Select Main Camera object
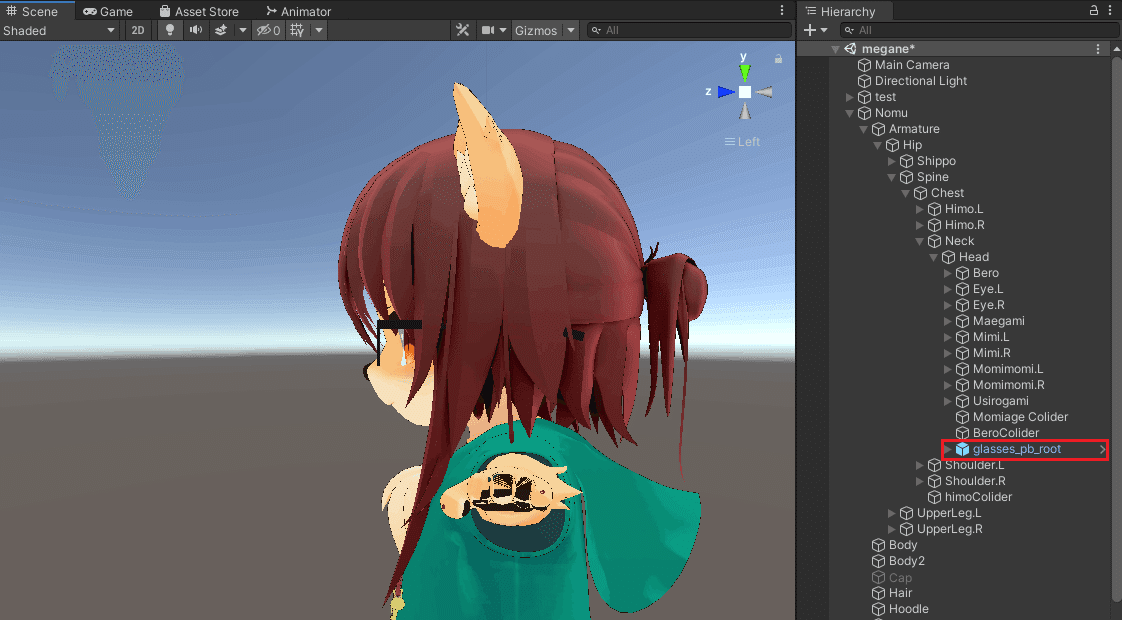This screenshot has height=620, width=1122. pos(912,64)
